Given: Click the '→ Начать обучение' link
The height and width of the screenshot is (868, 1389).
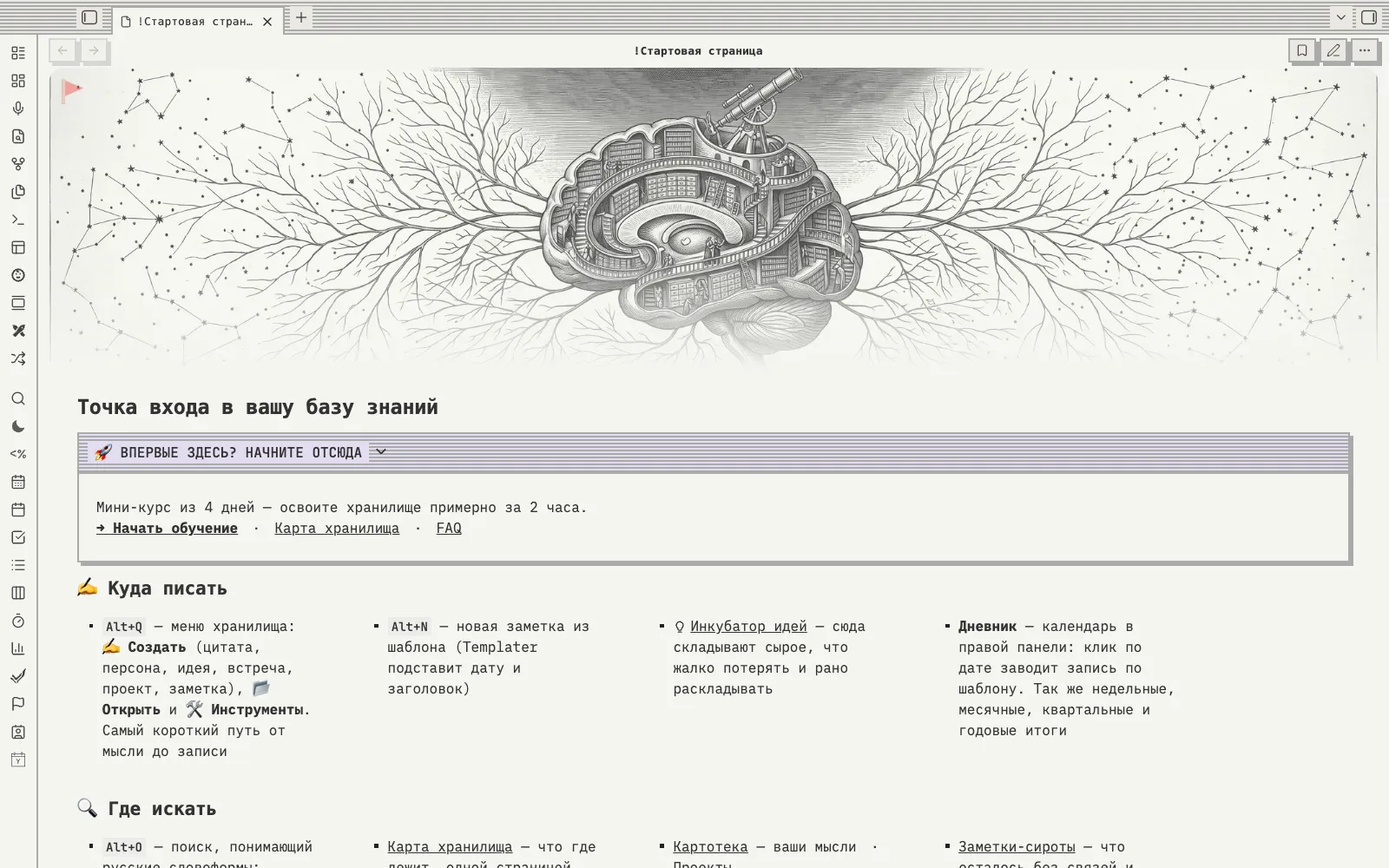Looking at the screenshot, I should coord(167,528).
